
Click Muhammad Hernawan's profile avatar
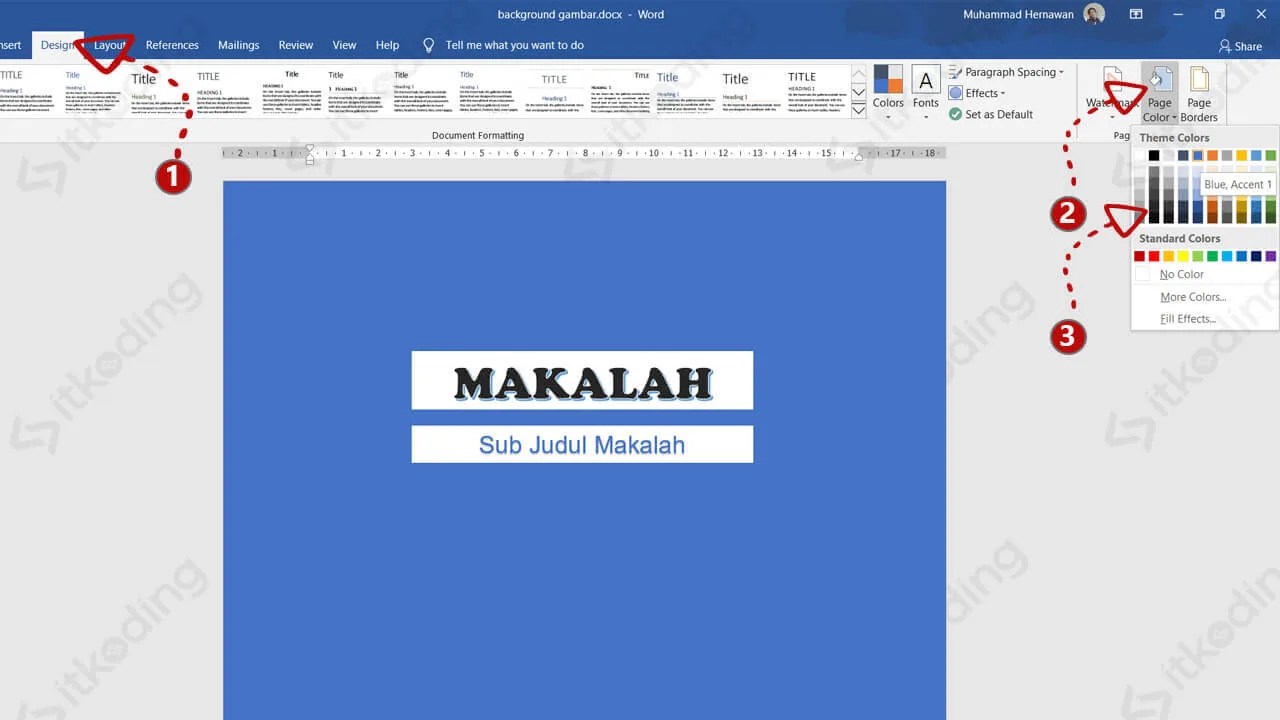pyautogui.click(x=1094, y=14)
